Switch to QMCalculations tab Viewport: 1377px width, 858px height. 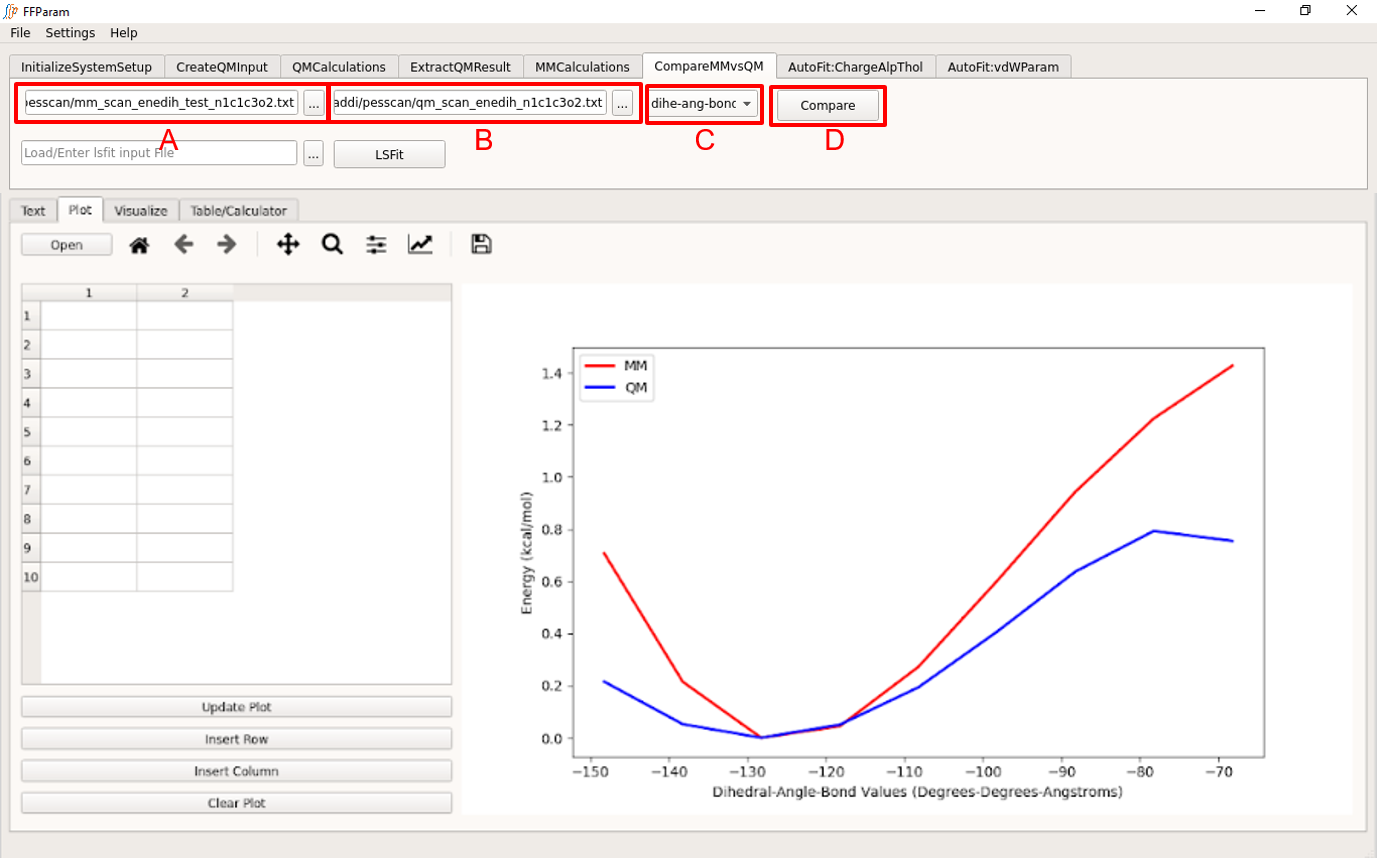click(339, 67)
